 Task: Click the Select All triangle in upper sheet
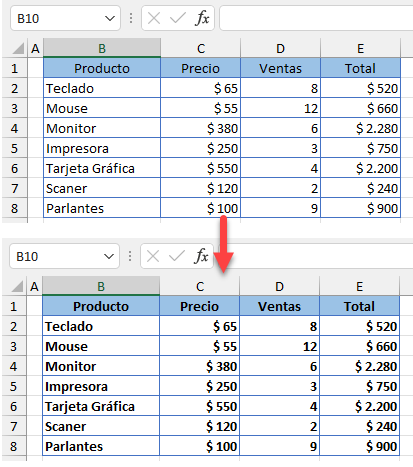(18, 49)
